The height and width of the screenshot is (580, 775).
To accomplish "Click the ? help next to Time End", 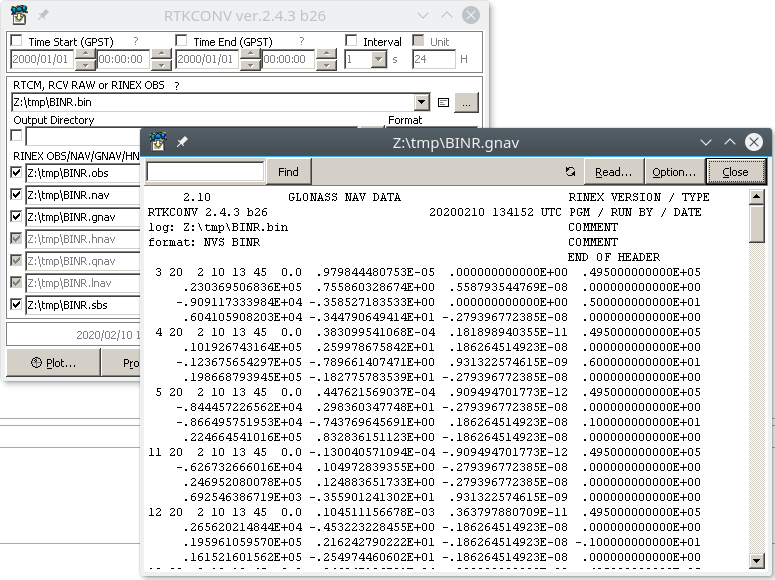I will point(301,41).
